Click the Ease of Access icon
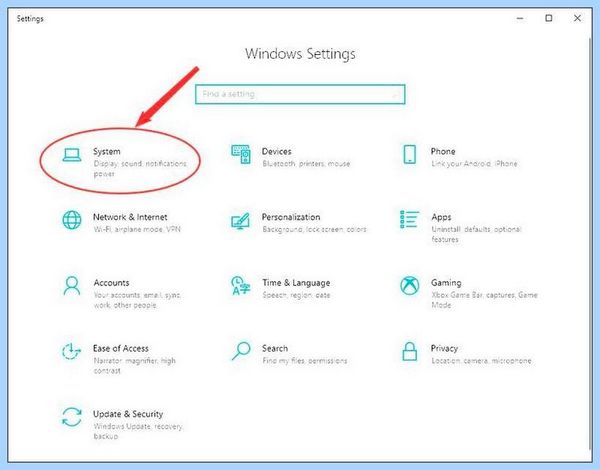Viewport: 600px width, 470px height. pyautogui.click(x=72, y=351)
